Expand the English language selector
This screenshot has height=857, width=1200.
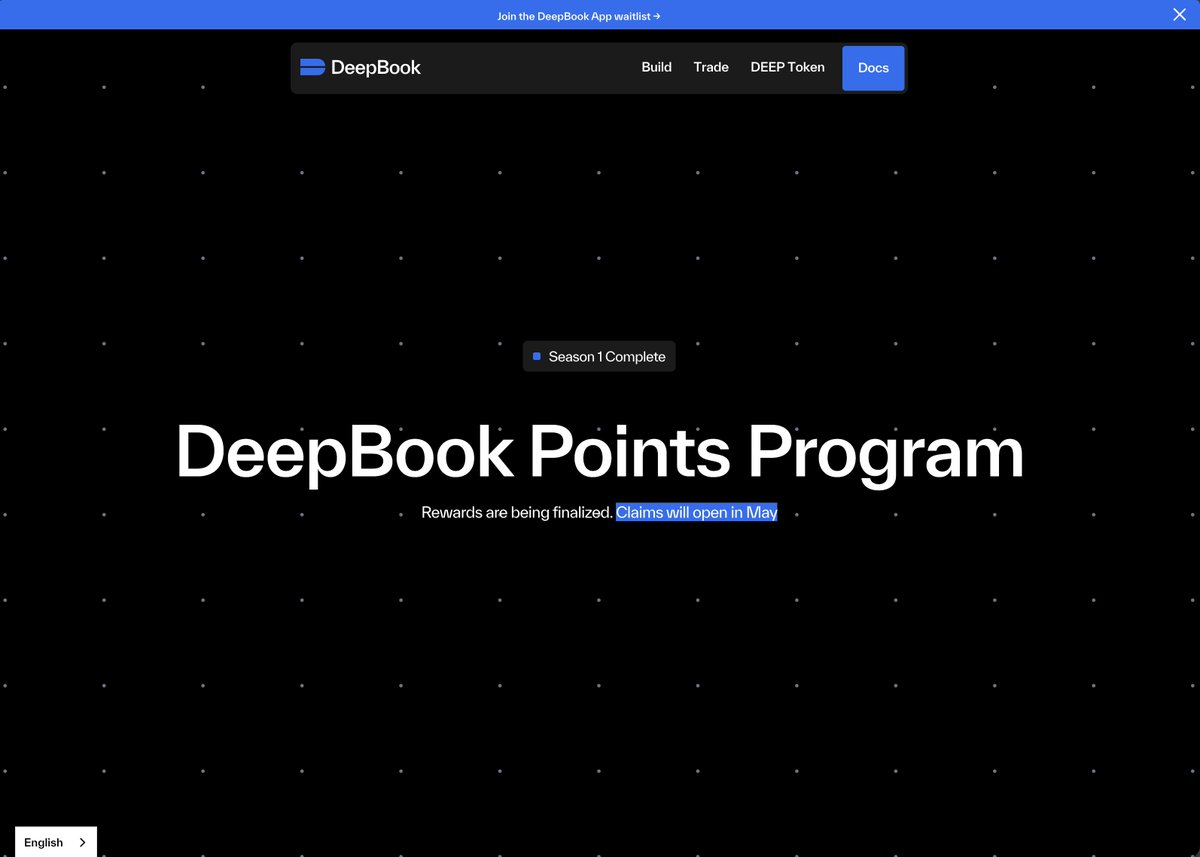click(56, 842)
